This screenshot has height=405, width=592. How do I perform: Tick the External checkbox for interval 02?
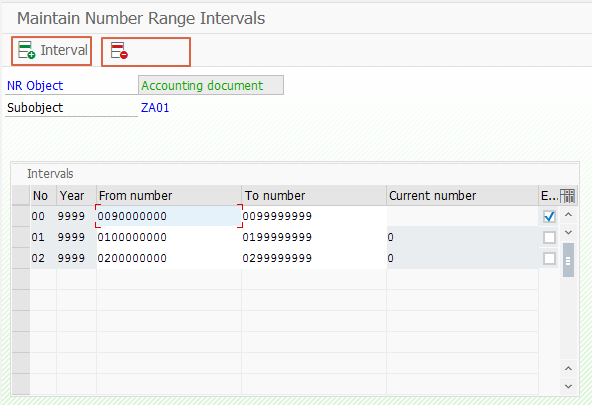[x=549, y=259]
